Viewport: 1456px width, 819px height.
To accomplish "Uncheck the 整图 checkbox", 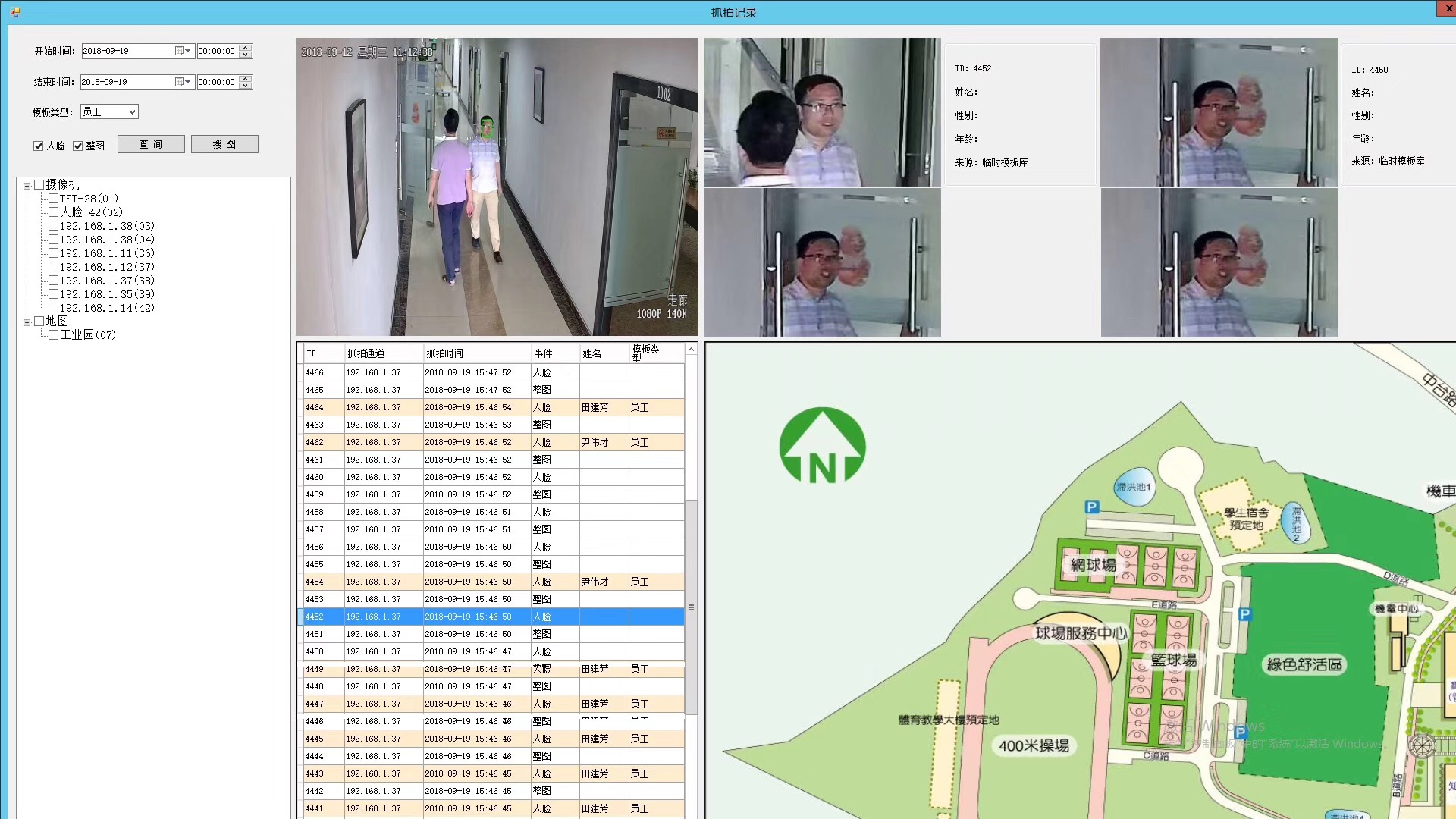I will tap(77, 146).
